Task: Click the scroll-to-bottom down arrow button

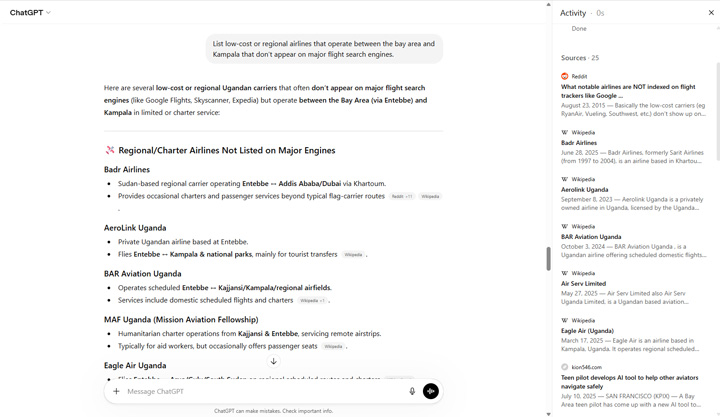Action: point(273,362)
